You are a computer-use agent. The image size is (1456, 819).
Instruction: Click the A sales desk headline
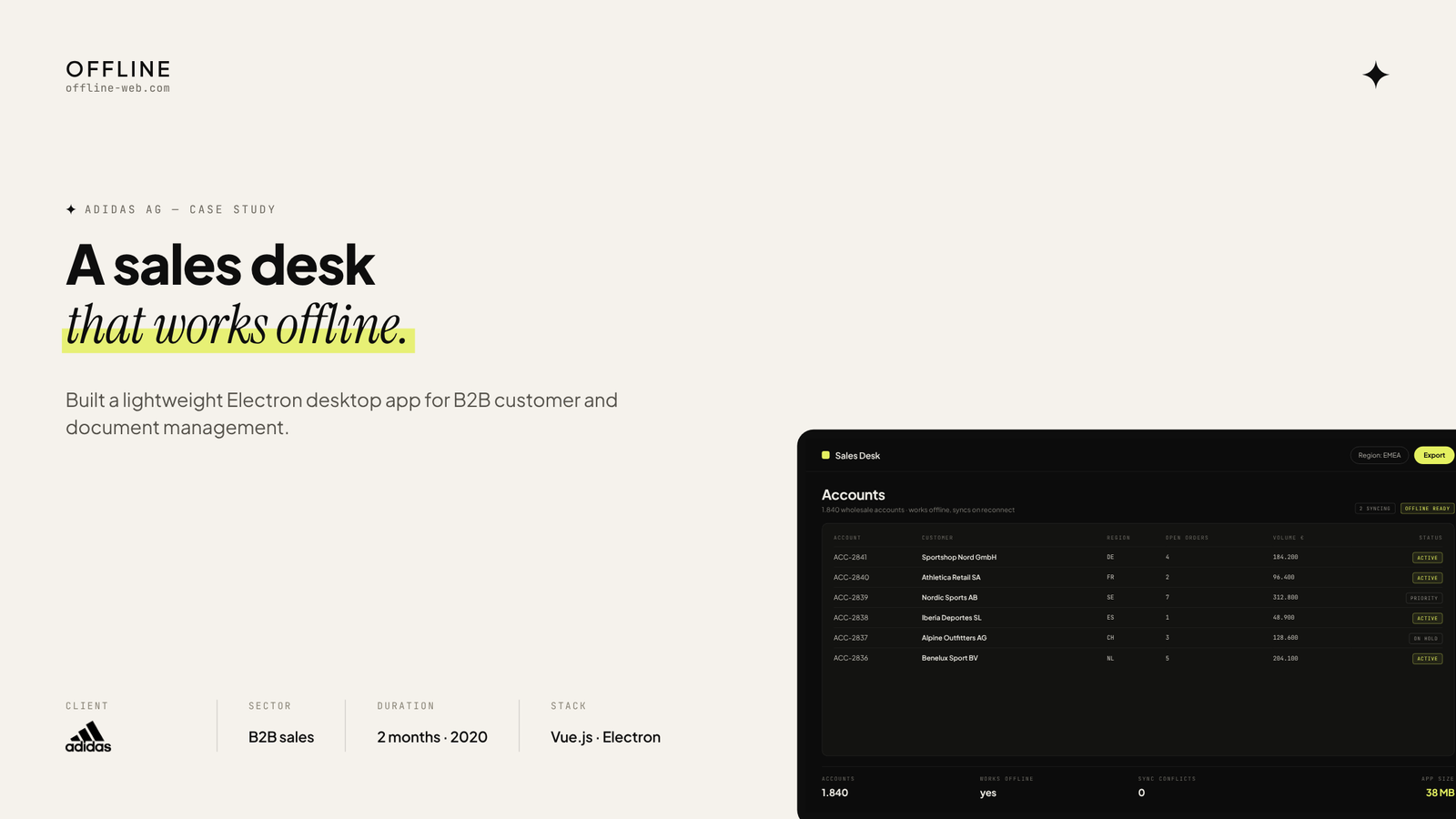tap(220, 265)
